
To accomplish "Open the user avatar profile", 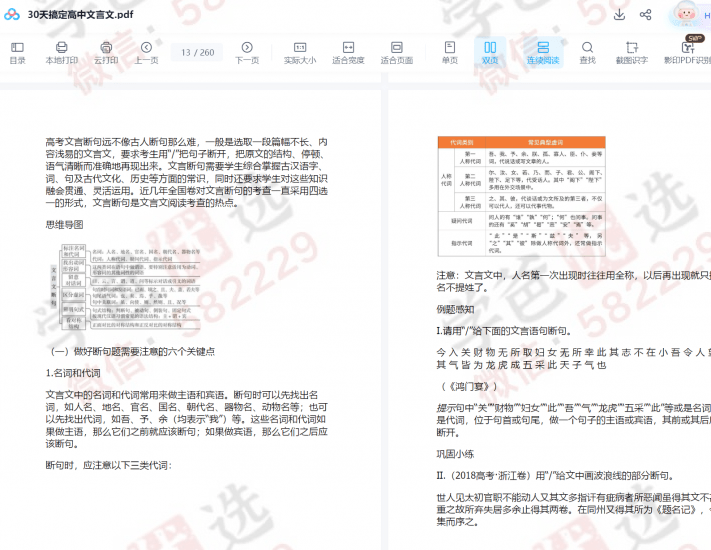I will pyautogui.click(x=686, y=15).
